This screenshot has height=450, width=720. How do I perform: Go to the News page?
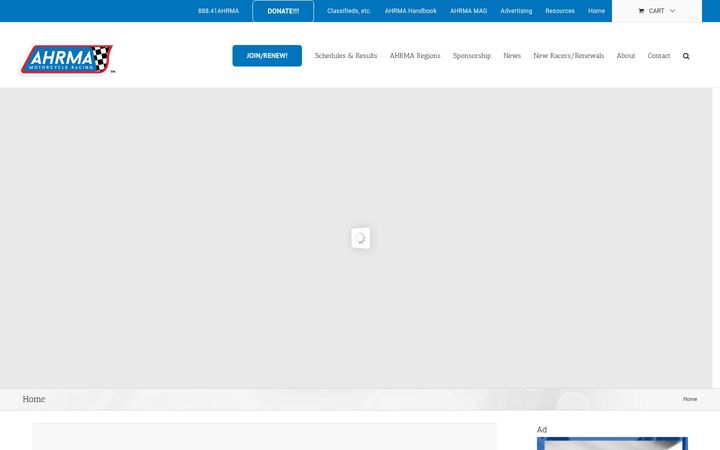(512, 56)
